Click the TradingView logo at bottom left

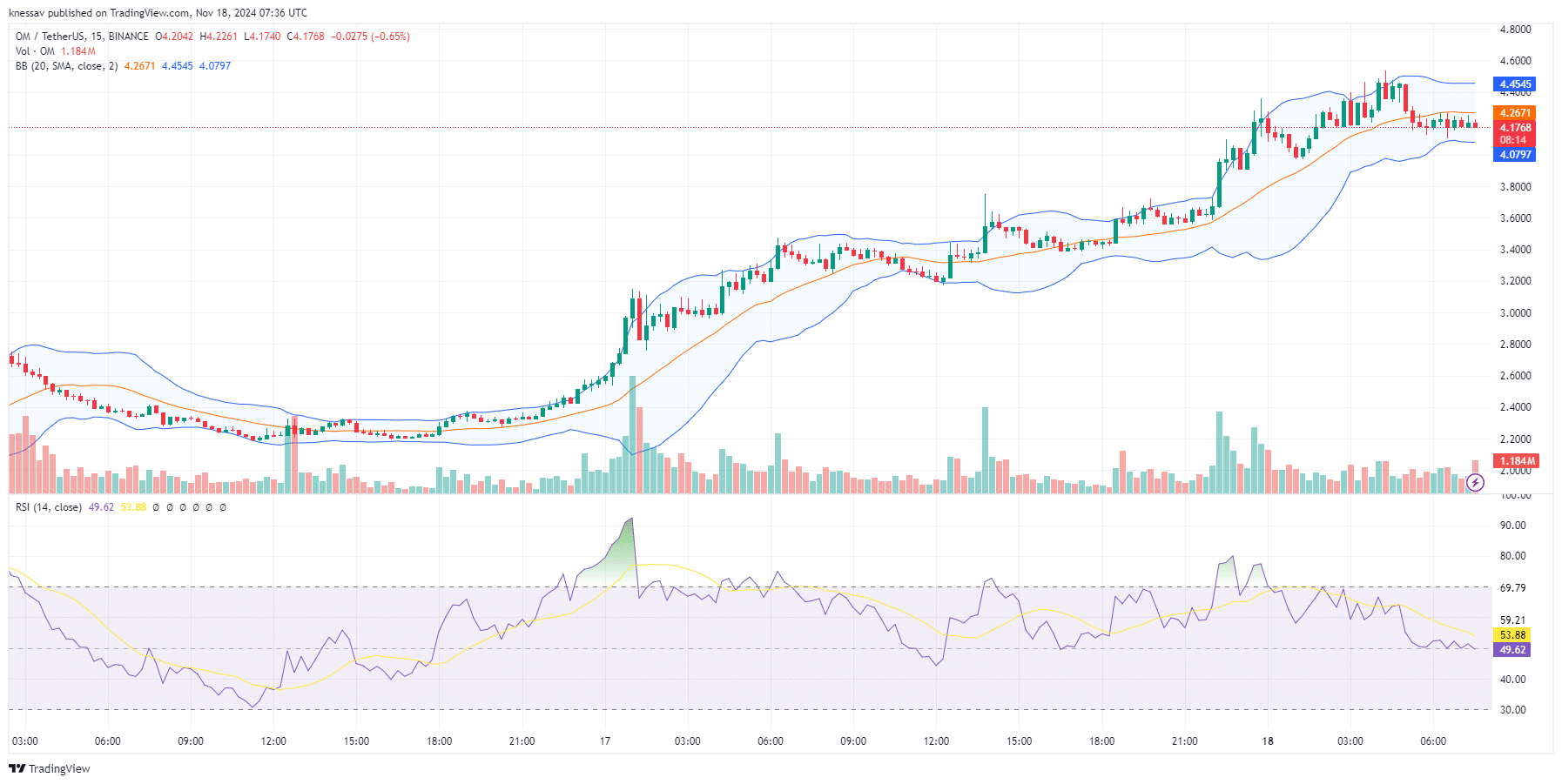point(49,768)
